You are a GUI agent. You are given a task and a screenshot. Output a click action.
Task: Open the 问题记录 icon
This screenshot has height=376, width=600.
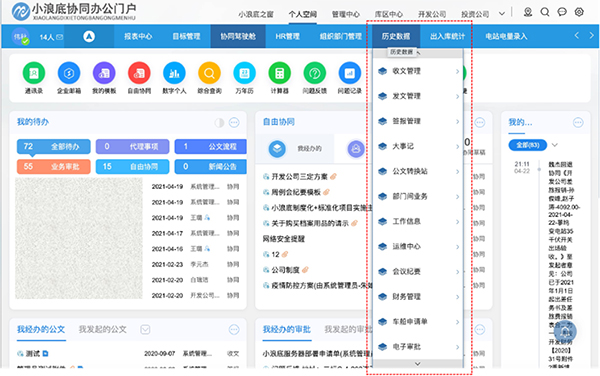(350, 73)
